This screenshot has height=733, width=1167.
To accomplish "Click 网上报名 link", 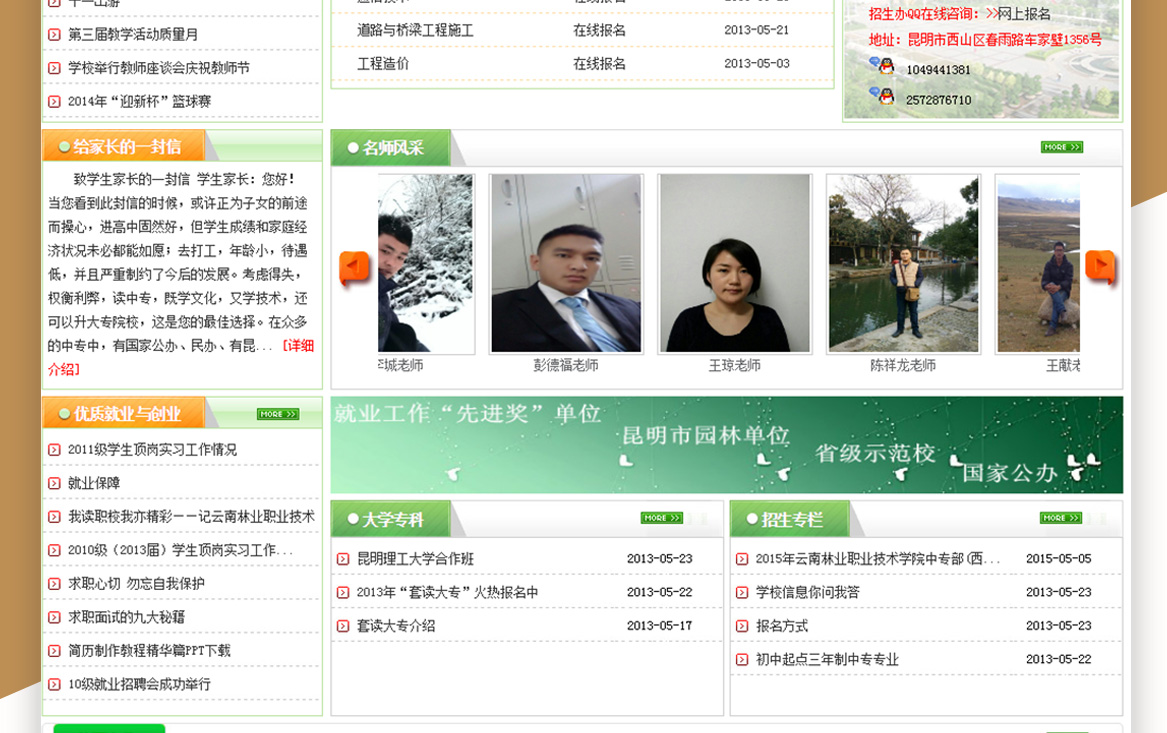I will (x=1024, y=14).
